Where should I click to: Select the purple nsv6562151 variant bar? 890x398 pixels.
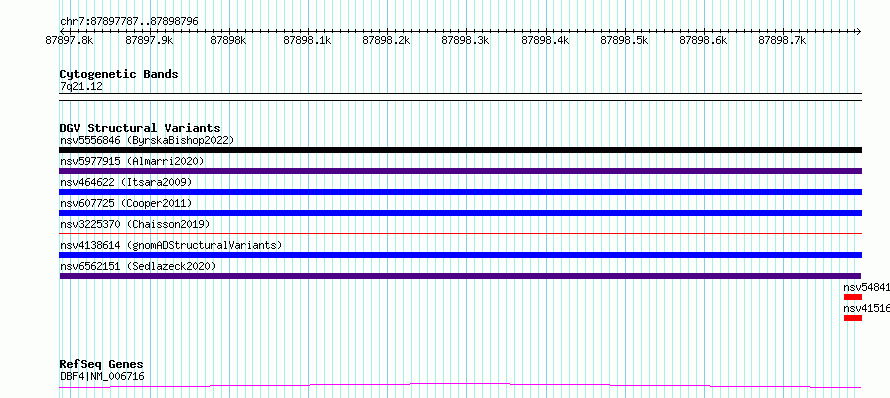[460, 276]
